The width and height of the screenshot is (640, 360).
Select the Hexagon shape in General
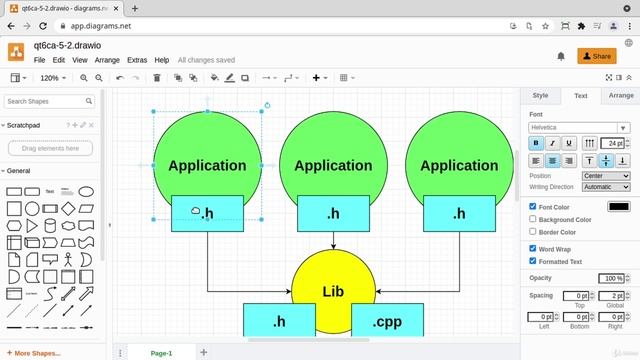14,225
